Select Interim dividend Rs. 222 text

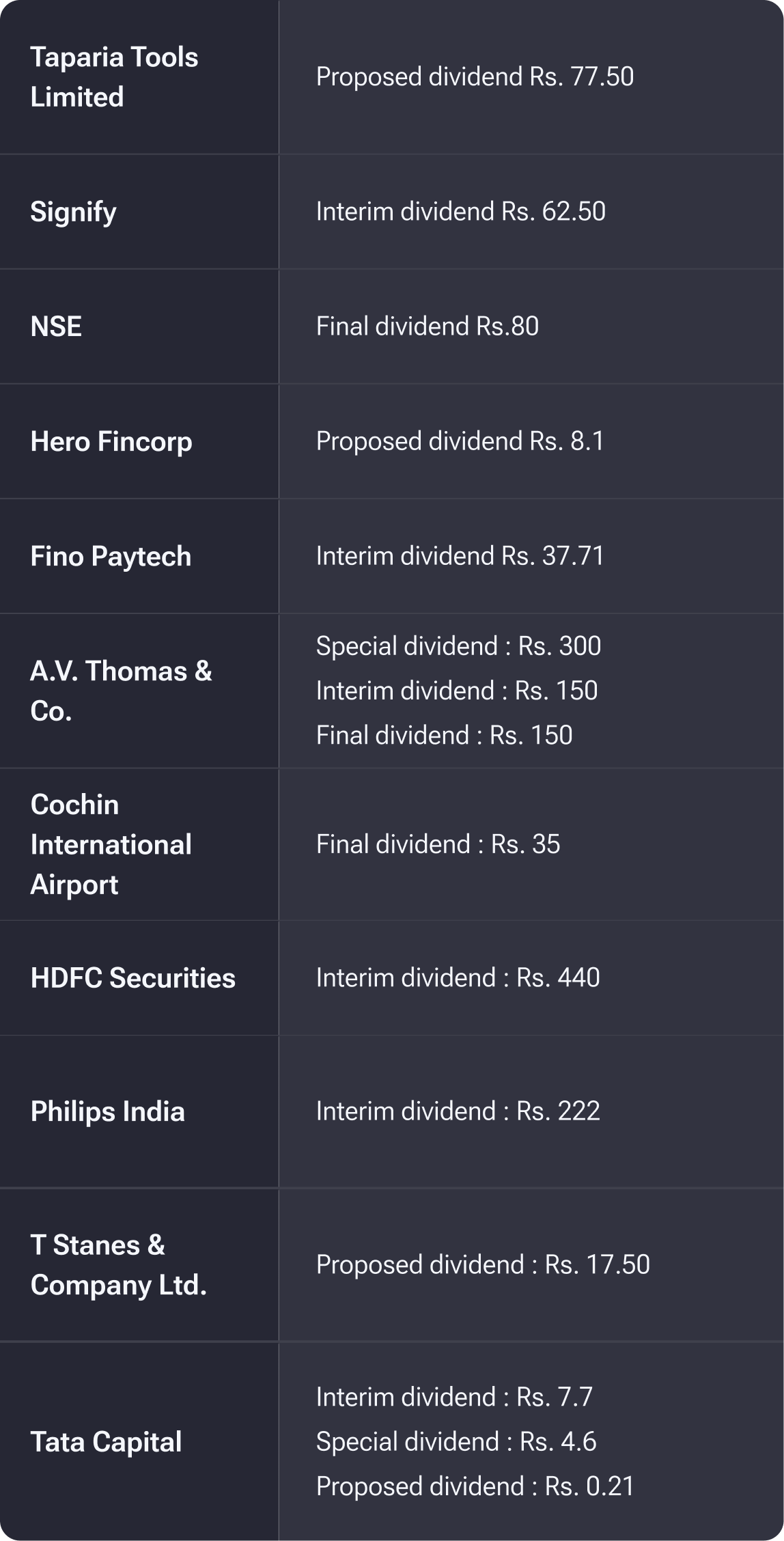click(458, 1111)
